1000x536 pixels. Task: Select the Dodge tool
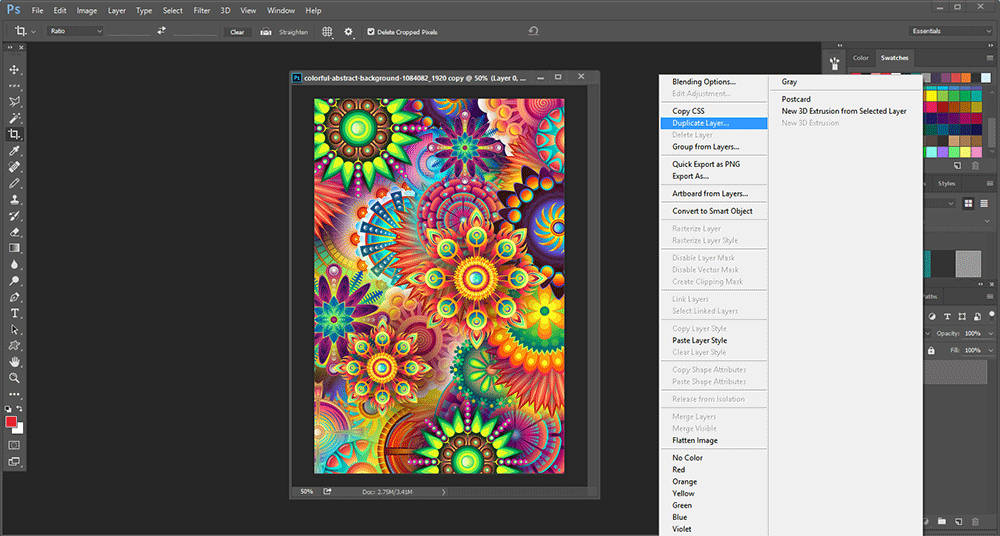(x=14, y=281)
